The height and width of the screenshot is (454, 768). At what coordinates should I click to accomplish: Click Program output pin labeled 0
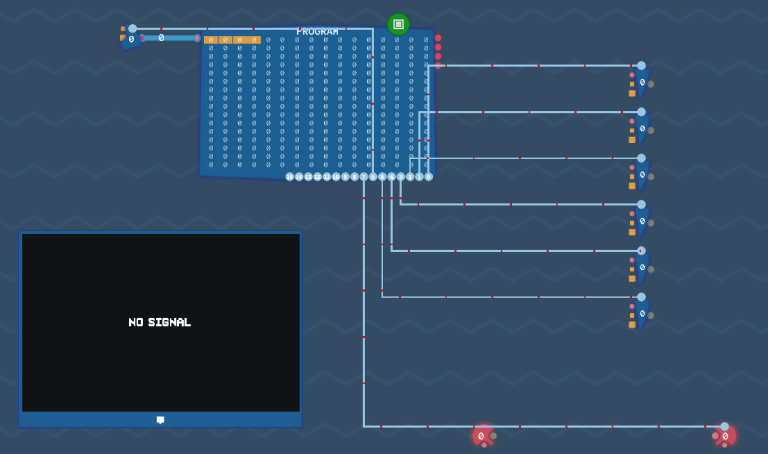429,177
